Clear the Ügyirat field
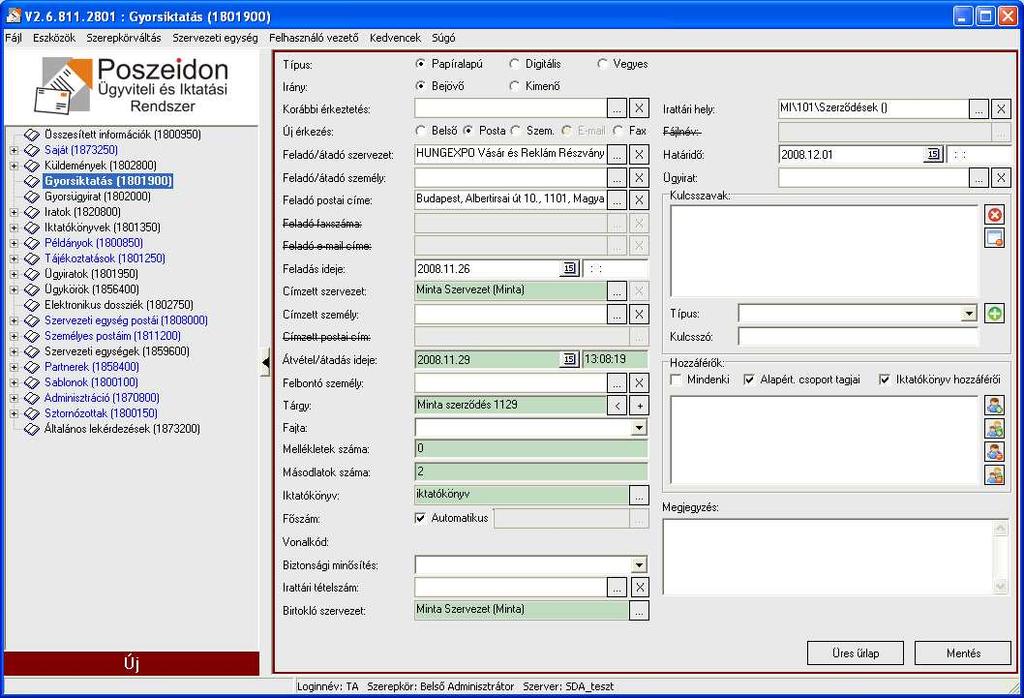Viewport: 1024px width, 698px height. [x=1000, y=178]
